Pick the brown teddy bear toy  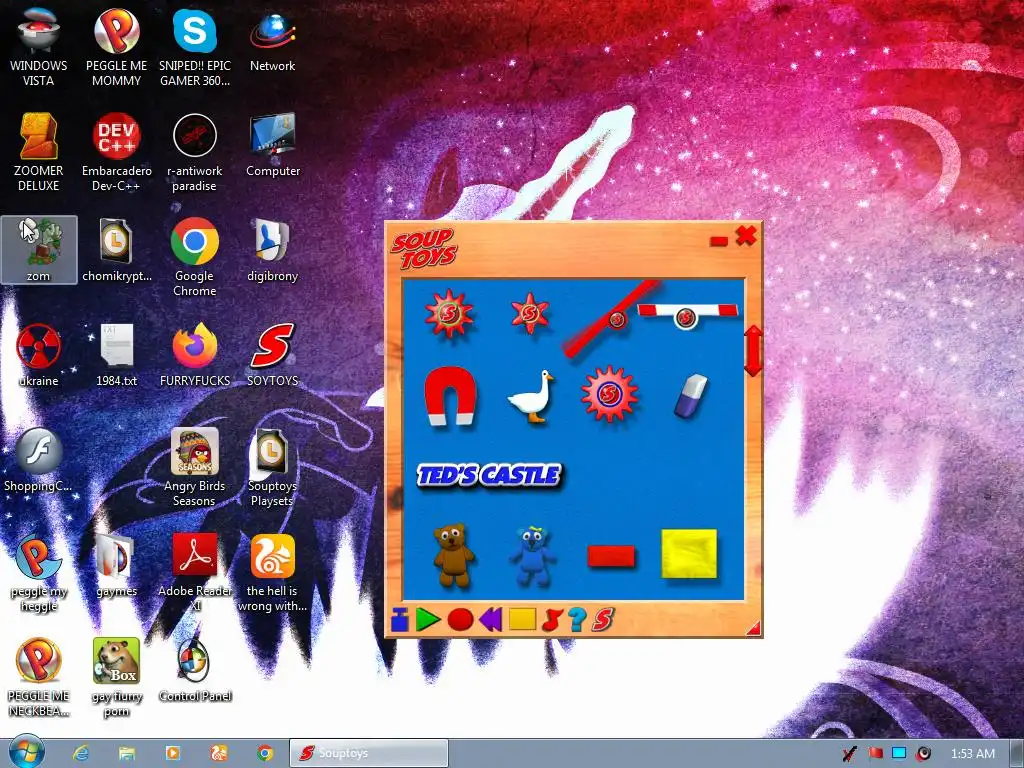(x=453, y=554)
